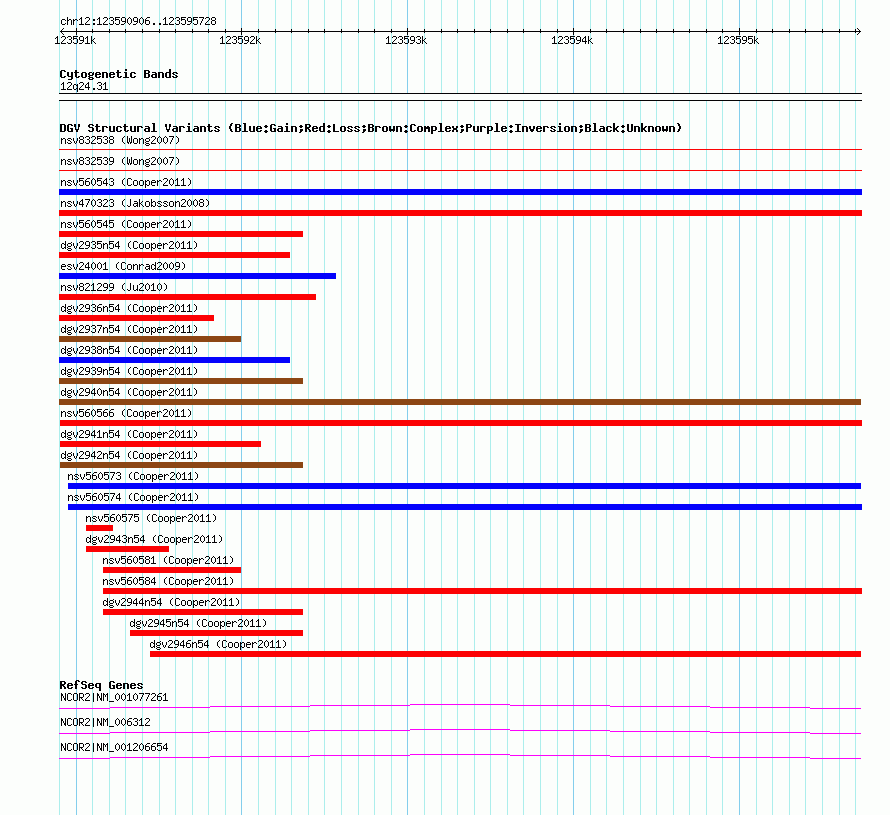Click the 12q24.31 band label
The image size is (890, 815).
point(84,86)
